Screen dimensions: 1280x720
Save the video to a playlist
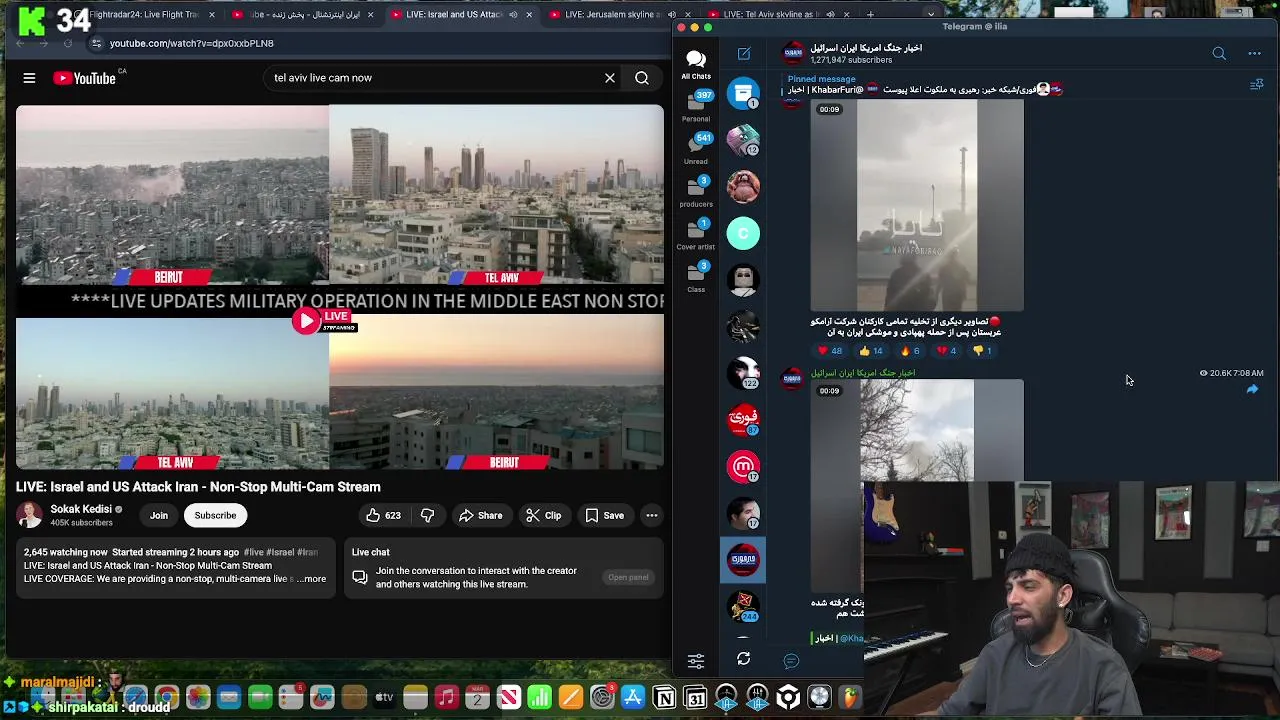click(605, 515)
